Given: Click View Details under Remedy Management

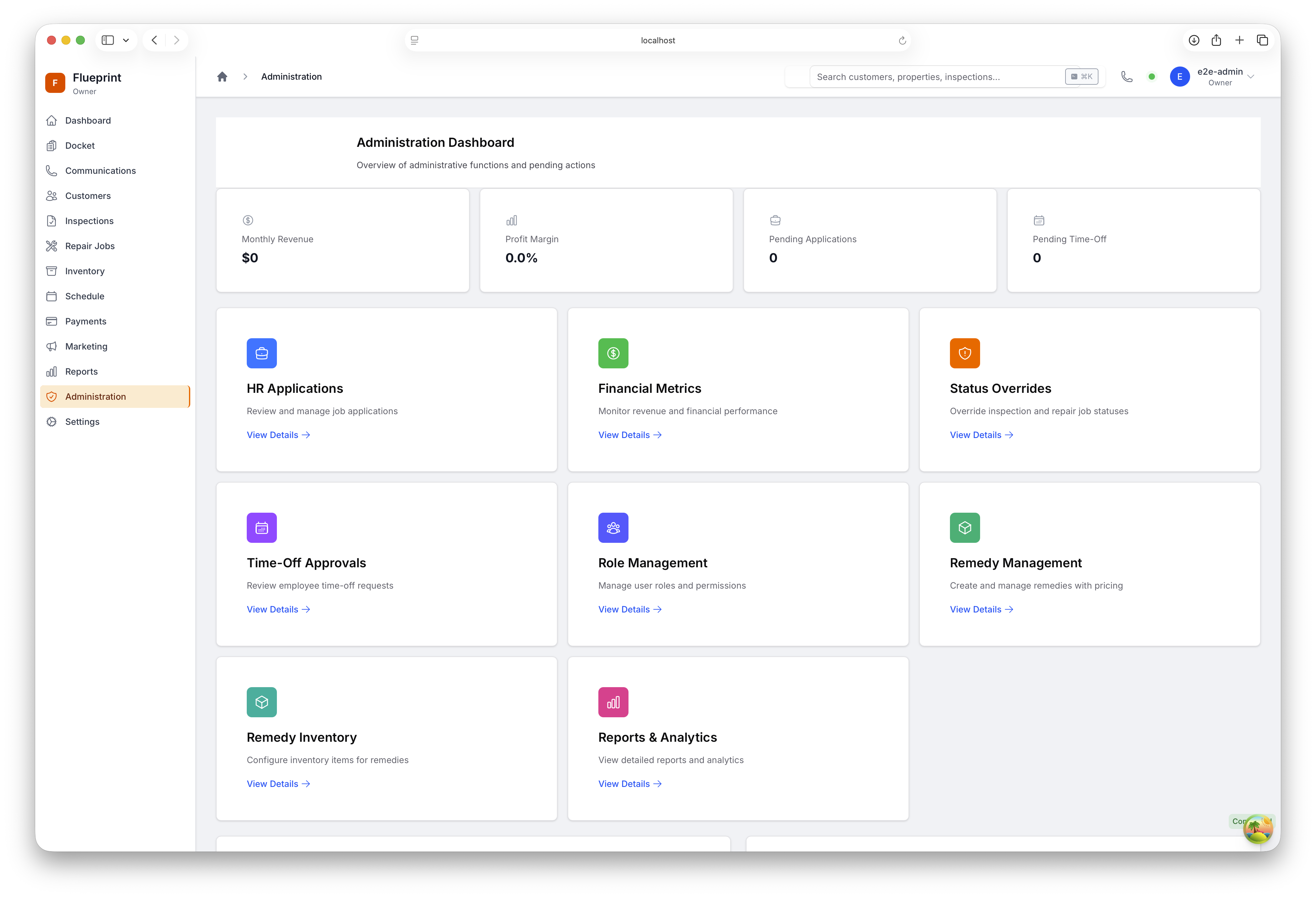Looking at the screenshot, I should (x=981, y=609).
